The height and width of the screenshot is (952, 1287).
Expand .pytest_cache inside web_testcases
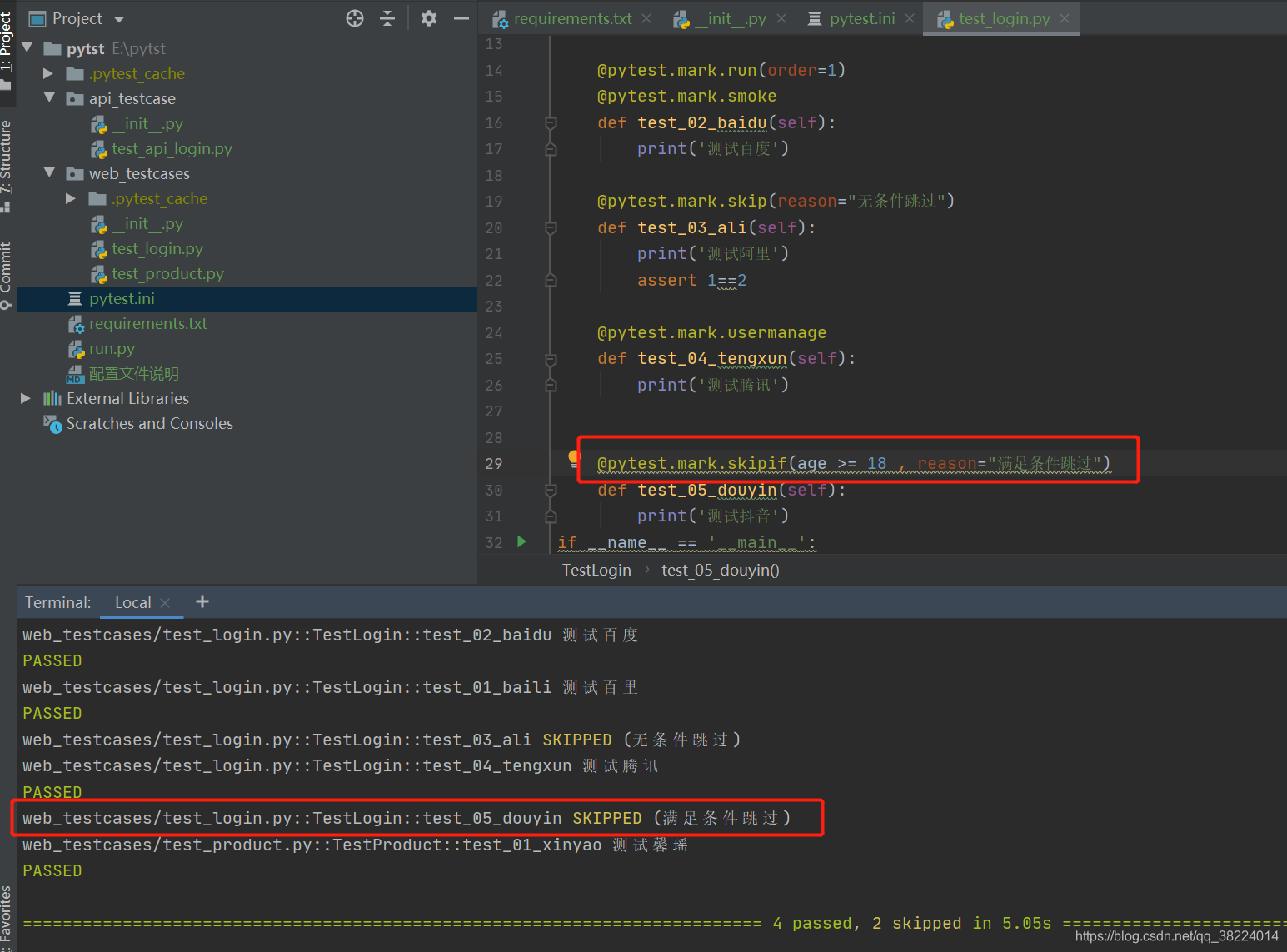tap(71, 198)
